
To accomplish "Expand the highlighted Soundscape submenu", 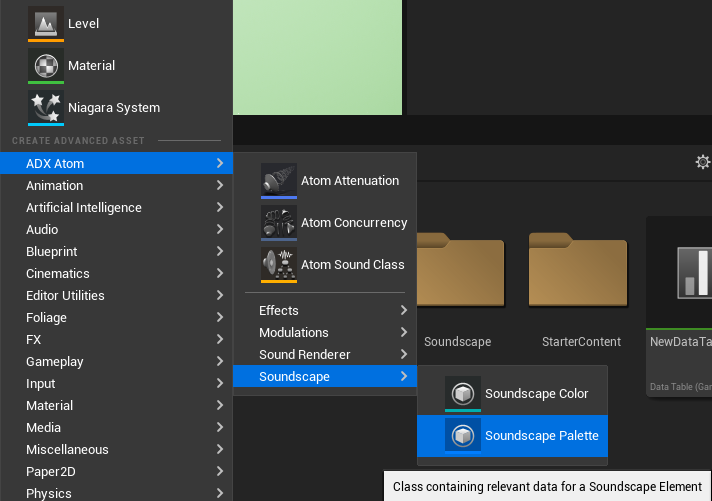I will coord(325,377).
